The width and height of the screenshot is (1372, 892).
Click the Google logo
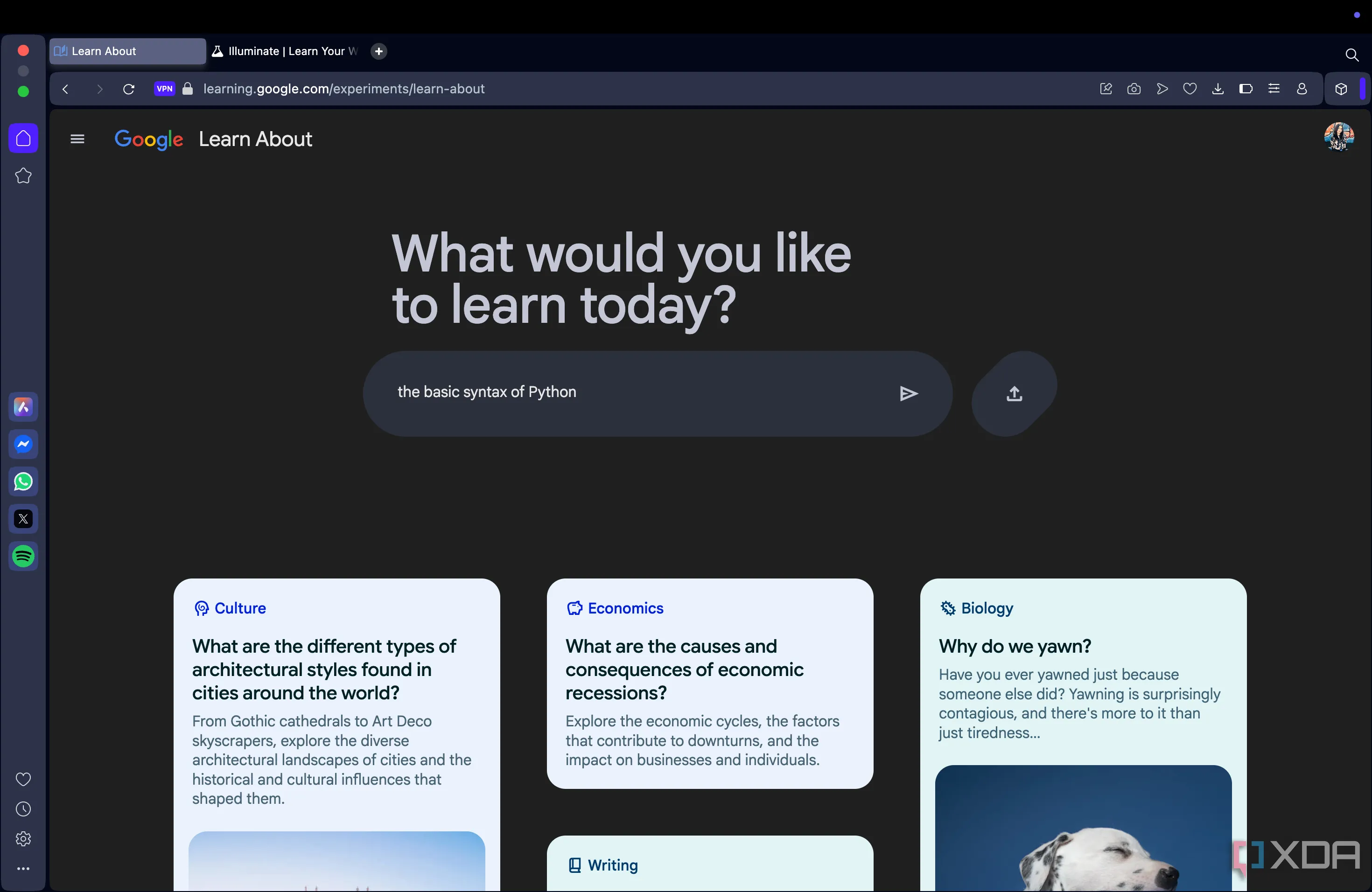pos(149,139)
